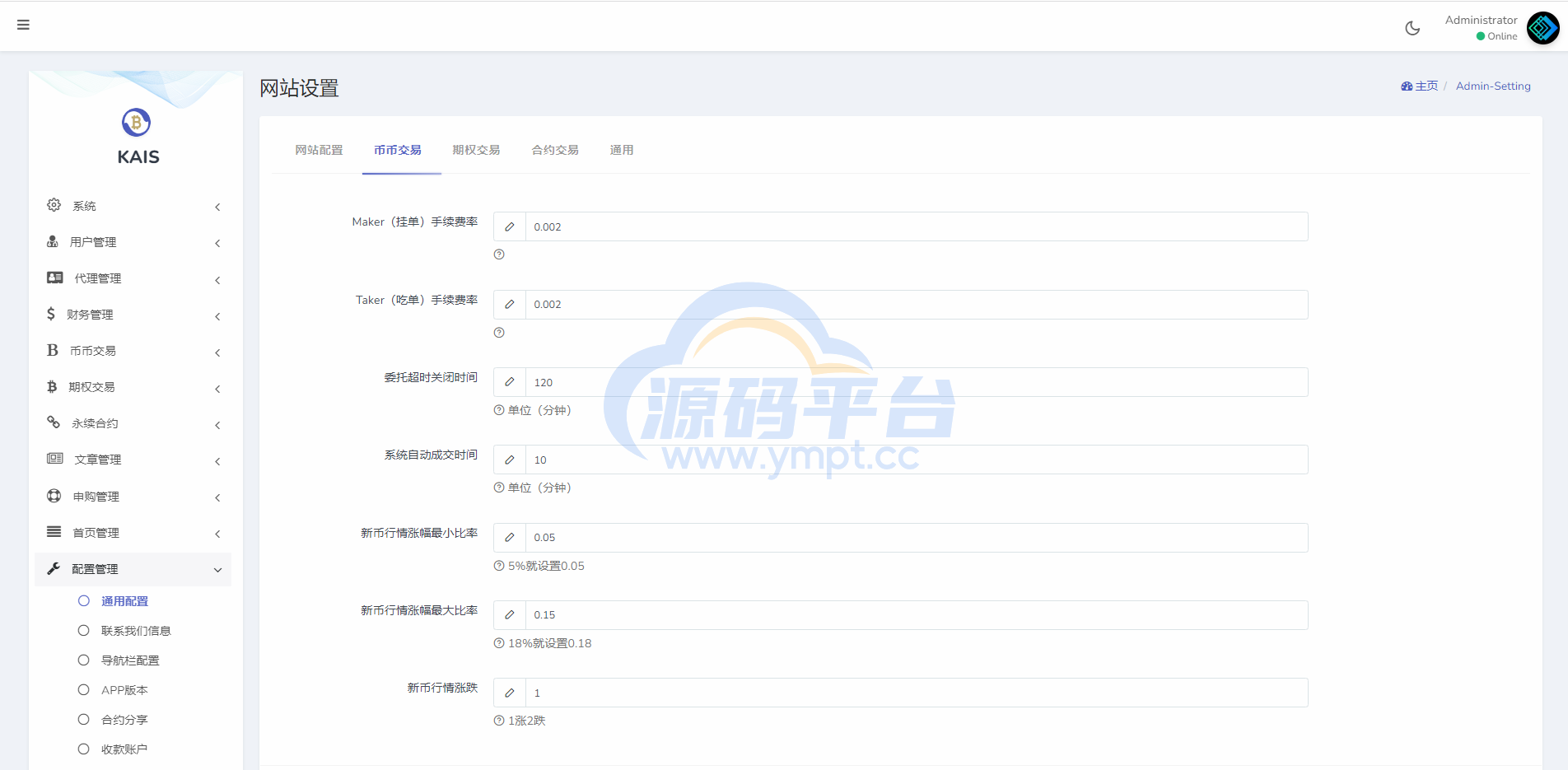Expand the 代理管理 menu chevron
The image size is (1568, 770).
[x=217, y=280]
